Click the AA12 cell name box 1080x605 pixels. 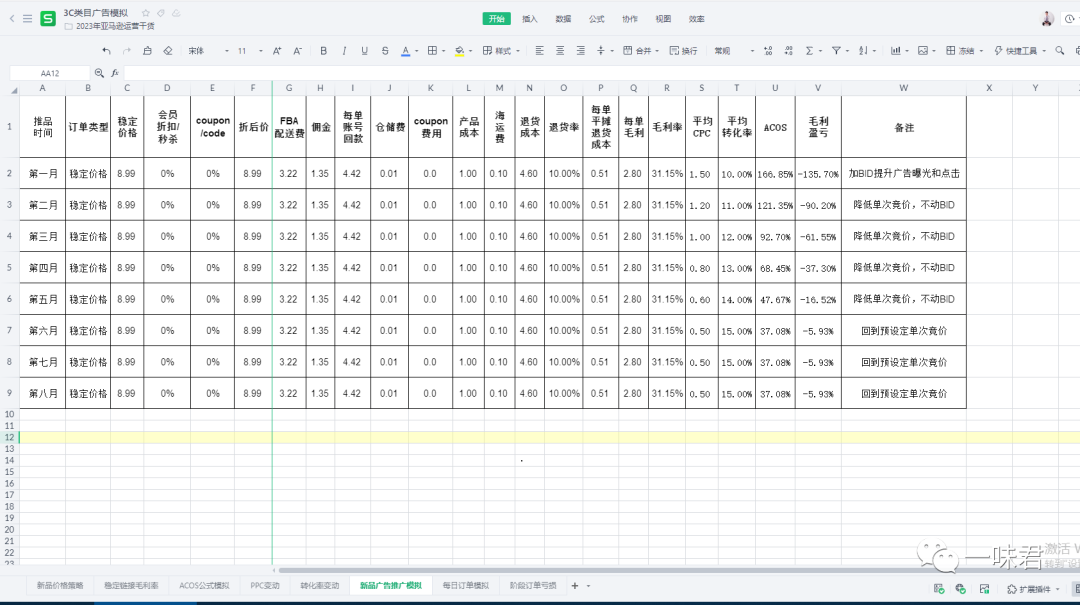(x=50, y=73)
